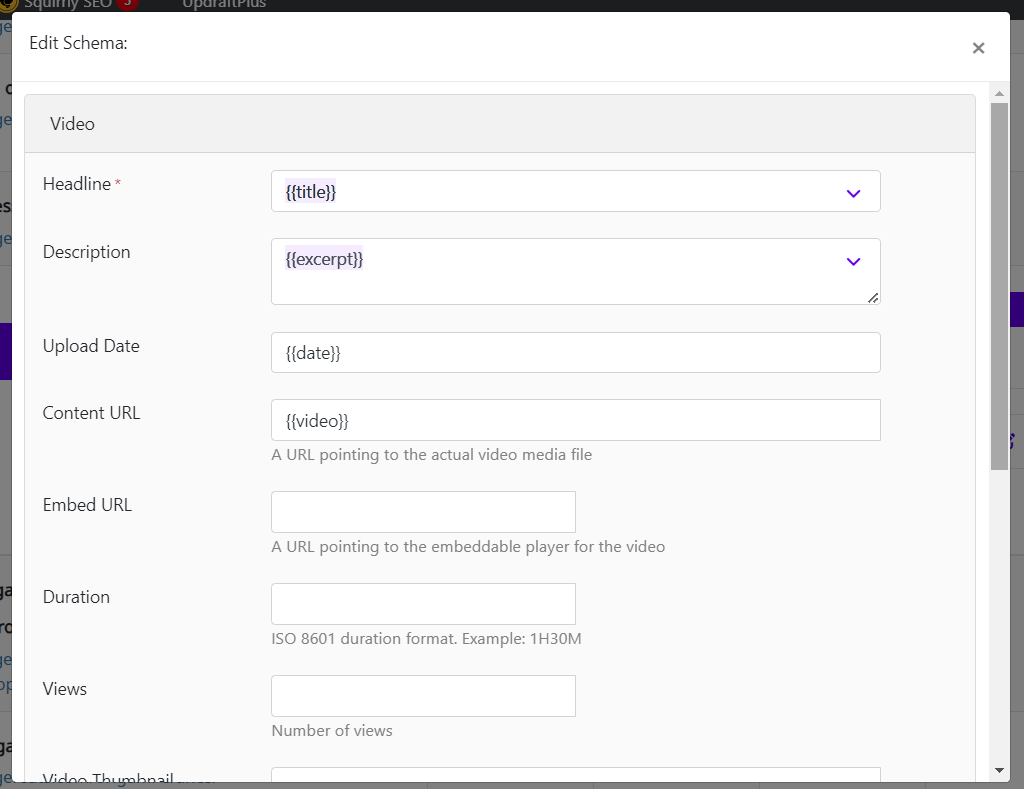
Task: Open UpdraftPlus in the admin bar
Action: 224,4
